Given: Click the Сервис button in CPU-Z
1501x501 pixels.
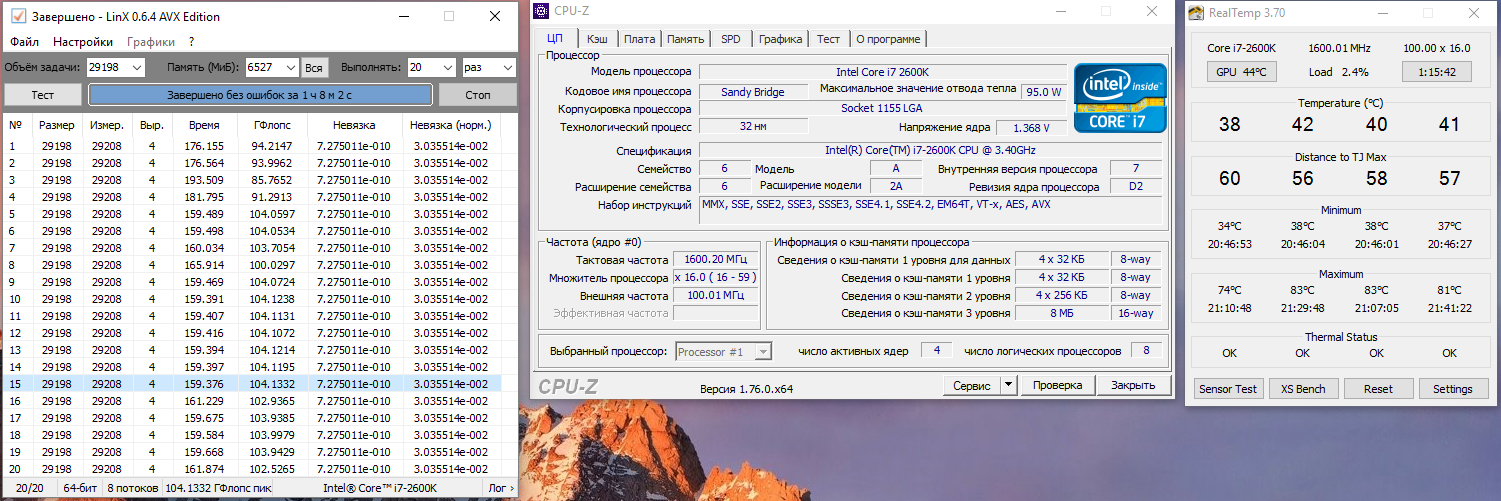Looking at the screenshot, I should point(971,385).
